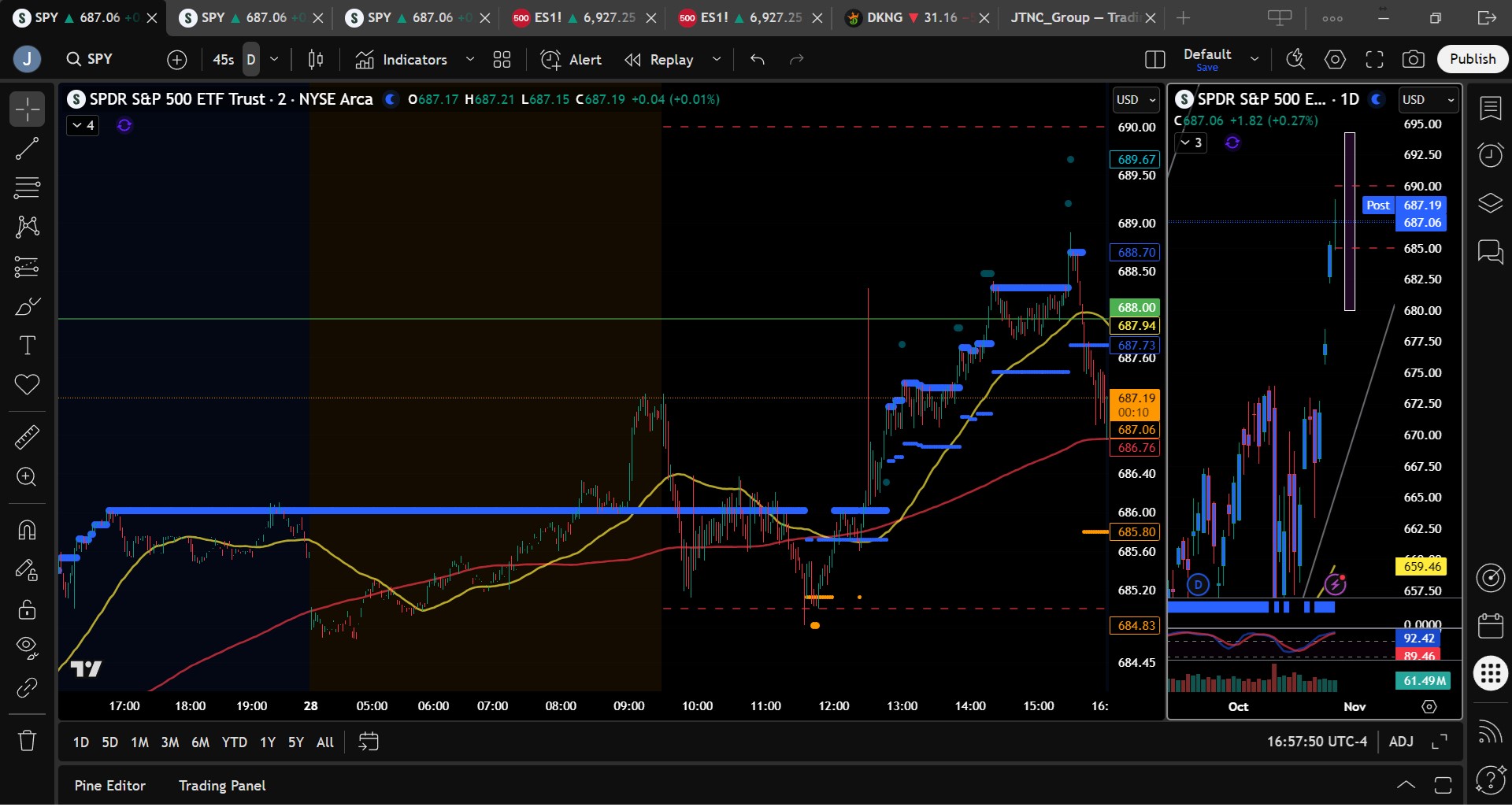Toggle session indicator on 1D chart title

point(1377,99)
